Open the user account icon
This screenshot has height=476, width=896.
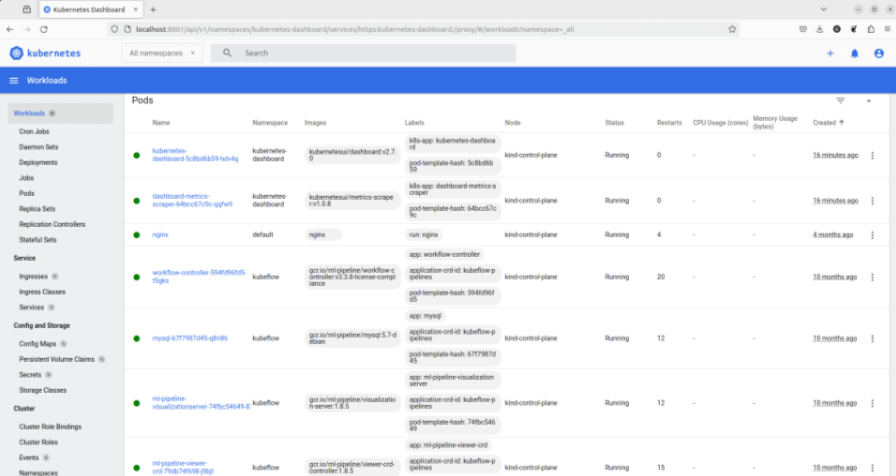click(879, 53)
